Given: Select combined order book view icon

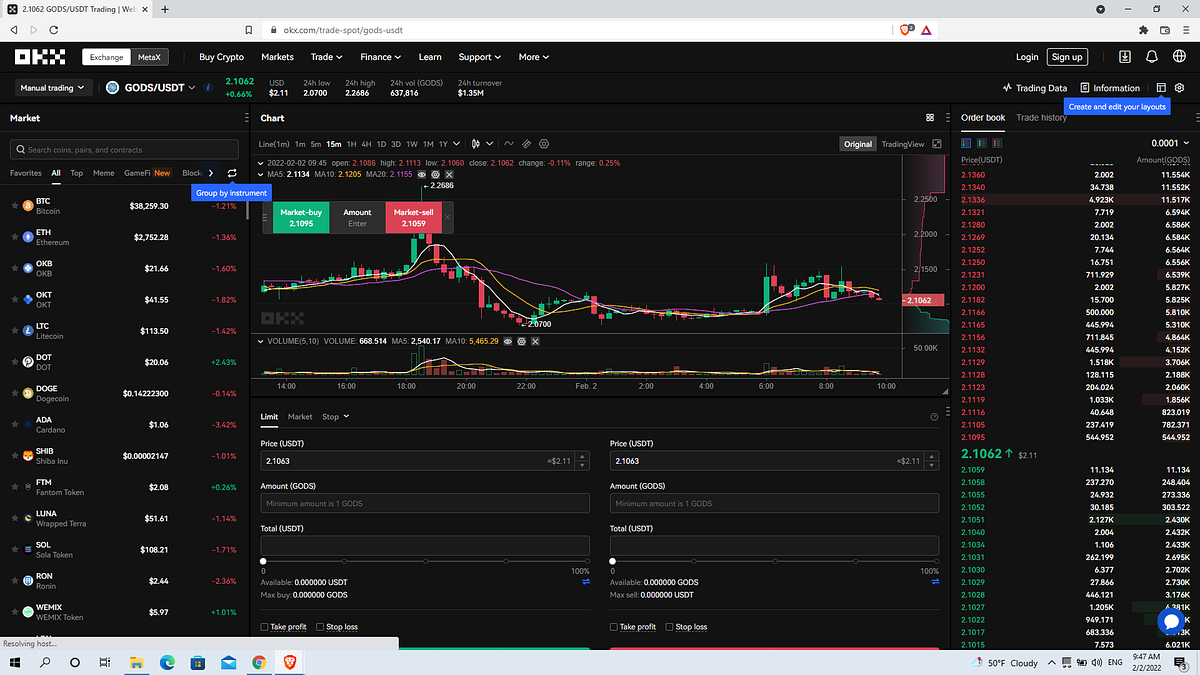Looking at the screenshot, I should tap(967, 143).
